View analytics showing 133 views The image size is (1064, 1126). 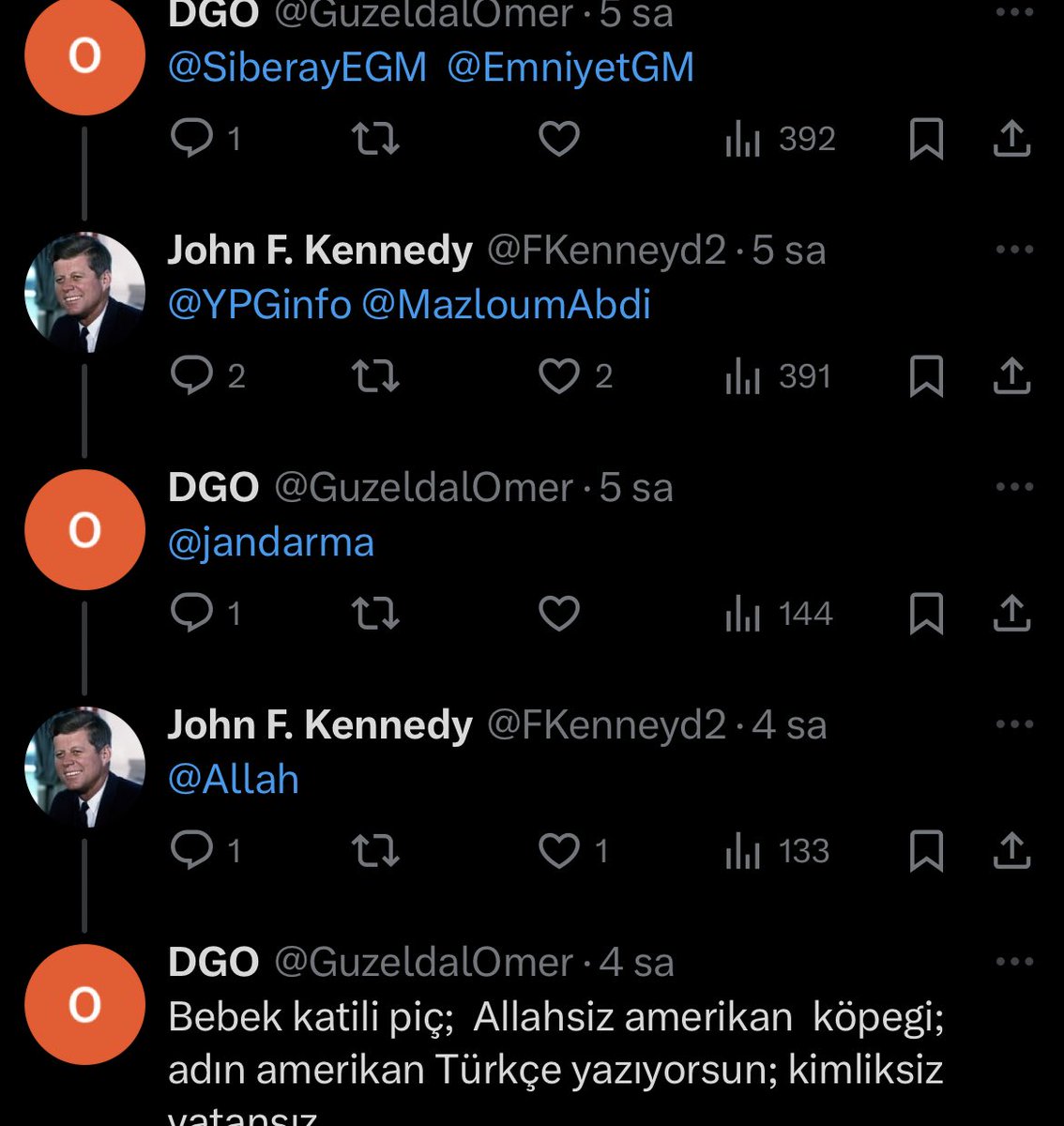tap(777, 851)
